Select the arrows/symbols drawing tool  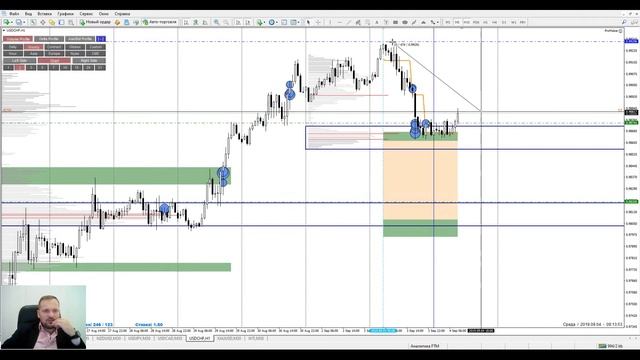432,22
